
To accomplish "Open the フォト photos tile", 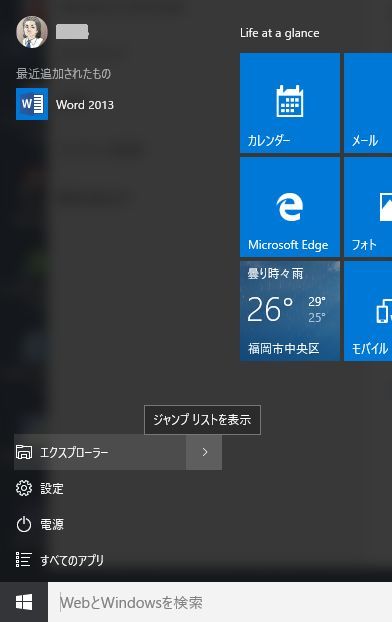I will point(368,207).
